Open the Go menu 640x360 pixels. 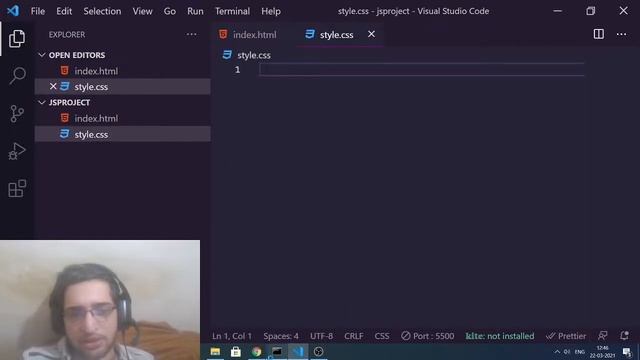(170, 11)
